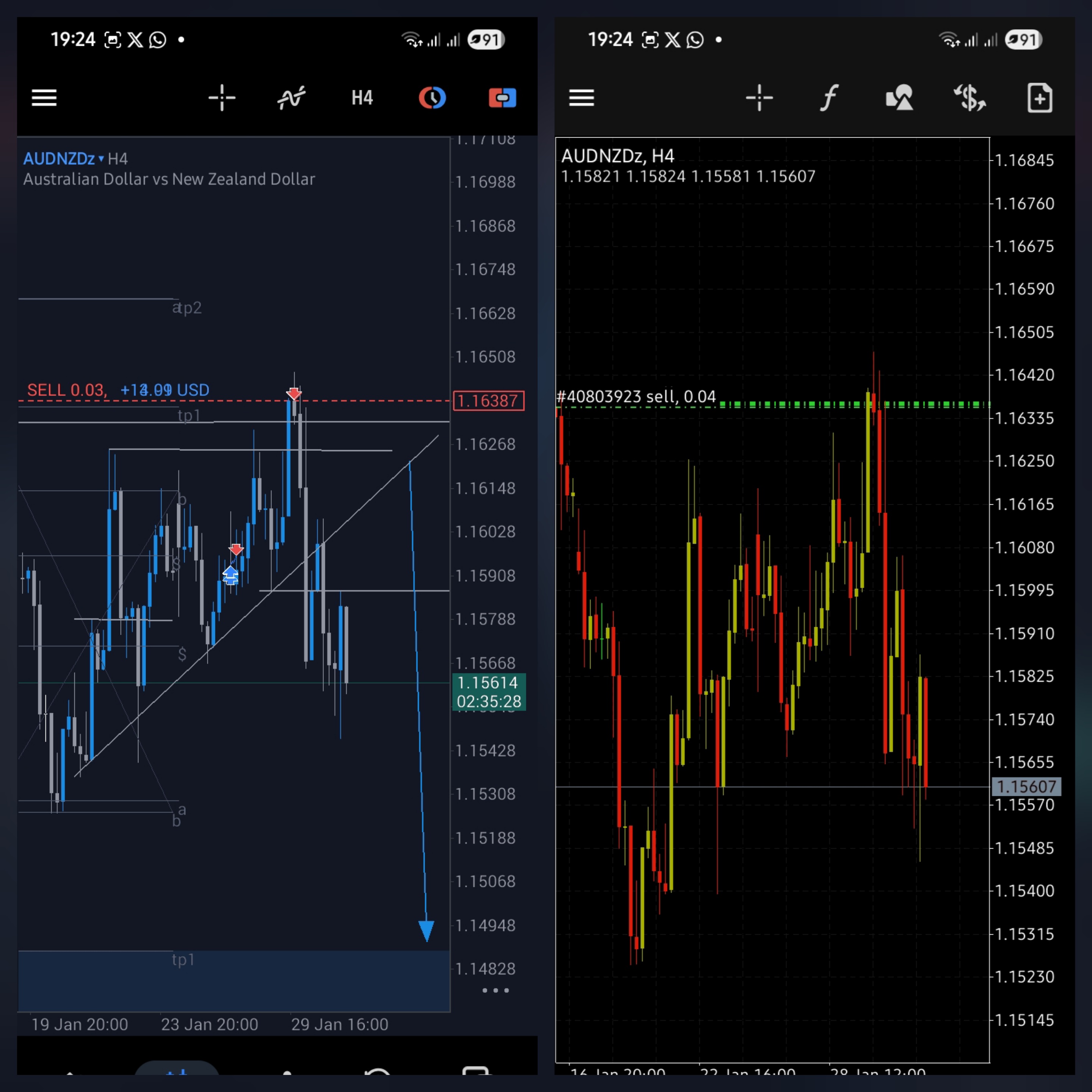Tap the screen recorder icon in right status bar

tap(650, 39)
